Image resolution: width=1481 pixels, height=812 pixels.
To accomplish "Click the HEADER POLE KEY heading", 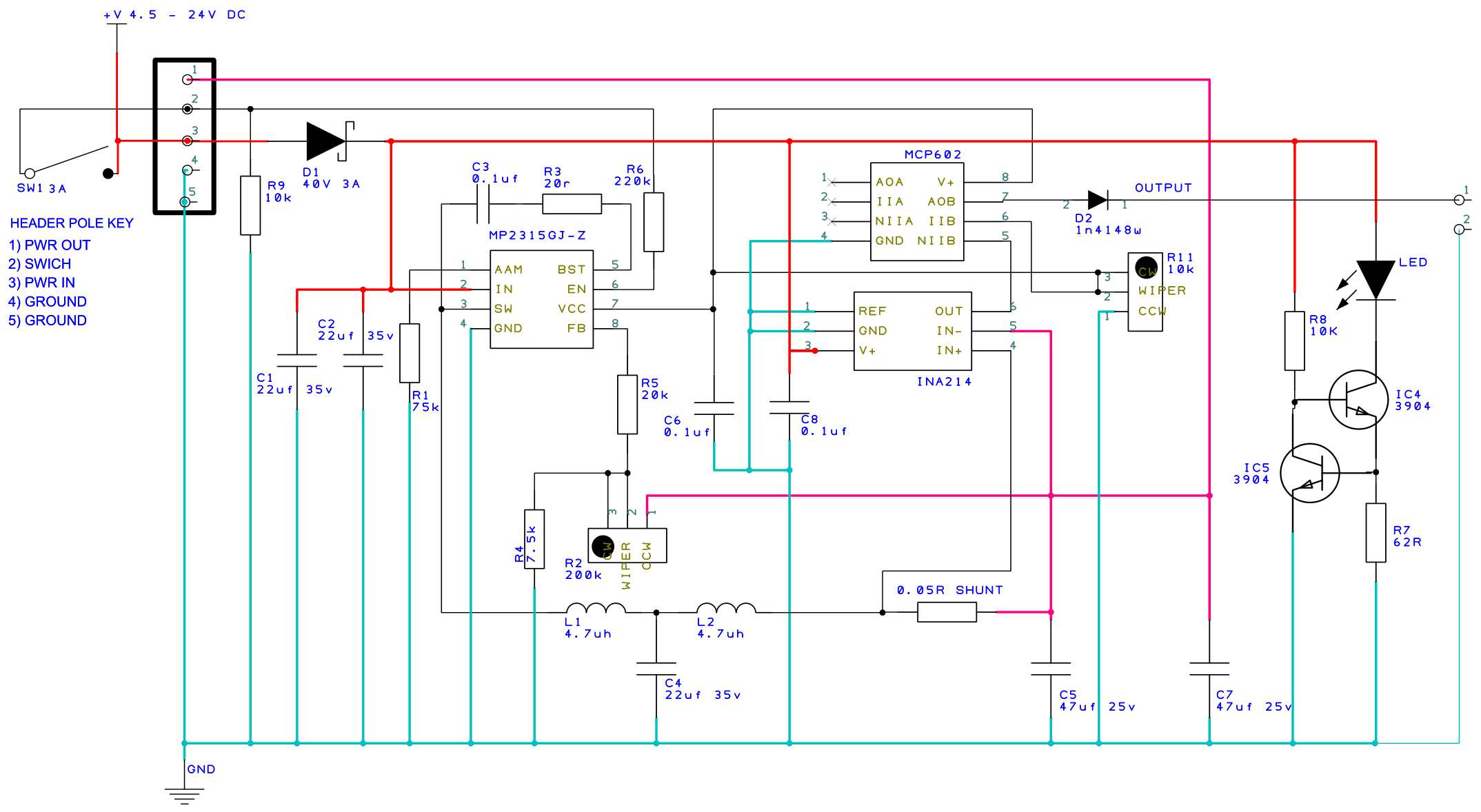I will pos(72,223).
